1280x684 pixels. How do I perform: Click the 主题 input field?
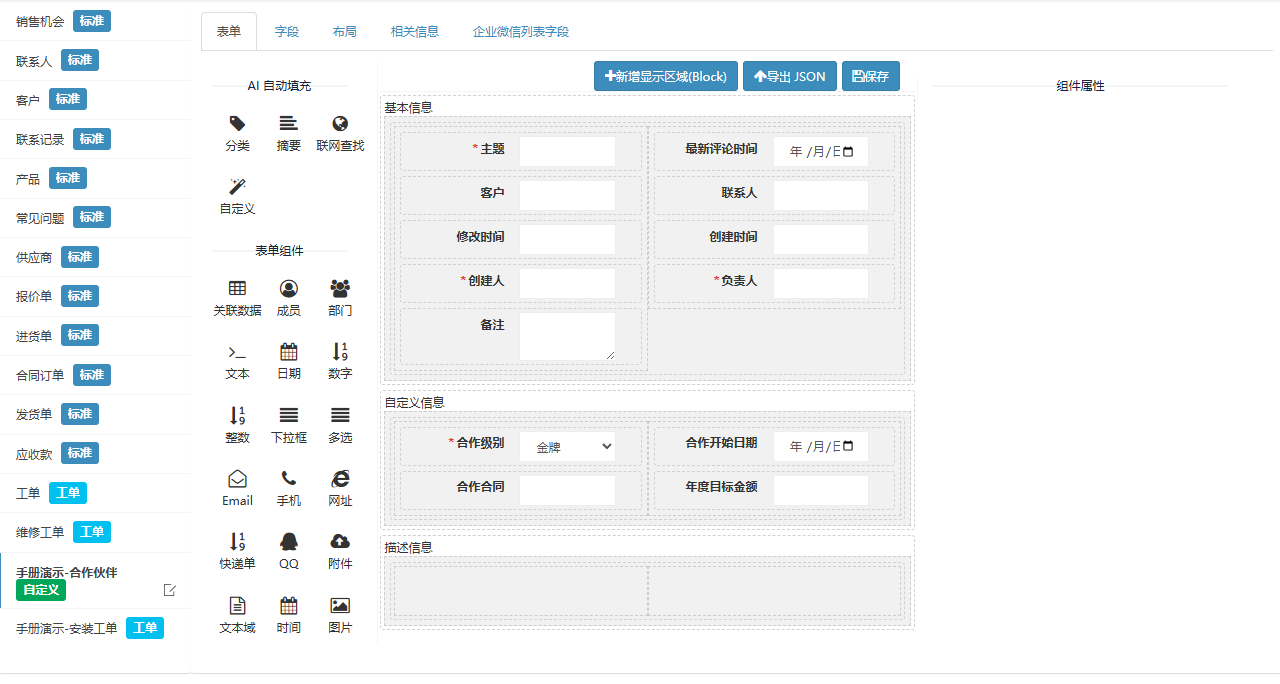(567, 152)
